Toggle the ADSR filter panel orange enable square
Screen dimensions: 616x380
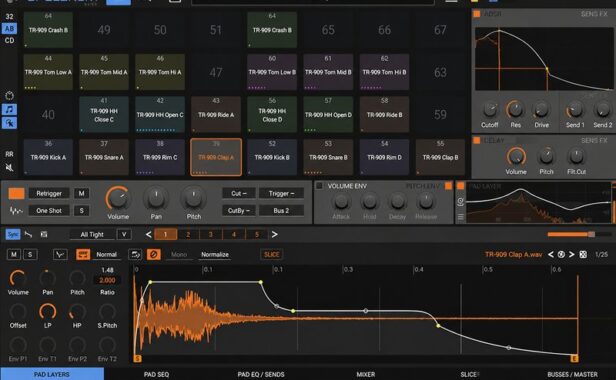point(477,14)
